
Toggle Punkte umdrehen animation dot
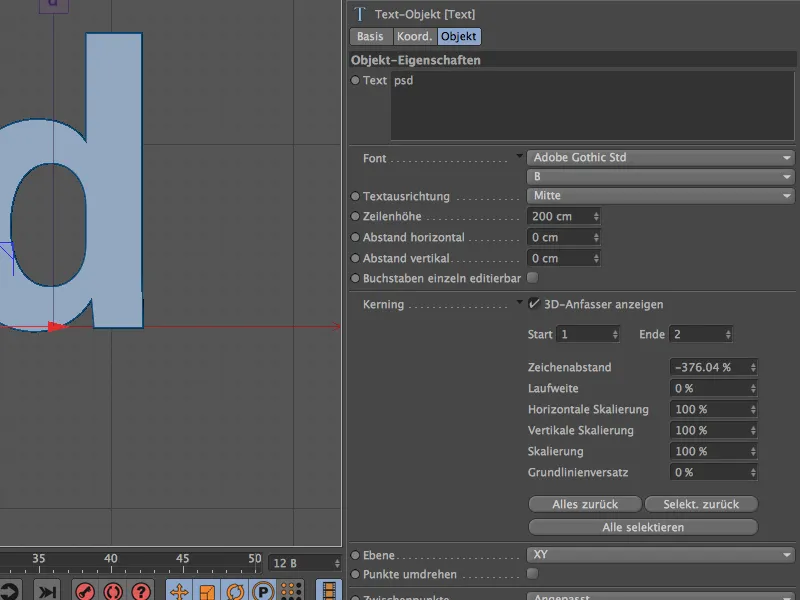pos(355,574)
